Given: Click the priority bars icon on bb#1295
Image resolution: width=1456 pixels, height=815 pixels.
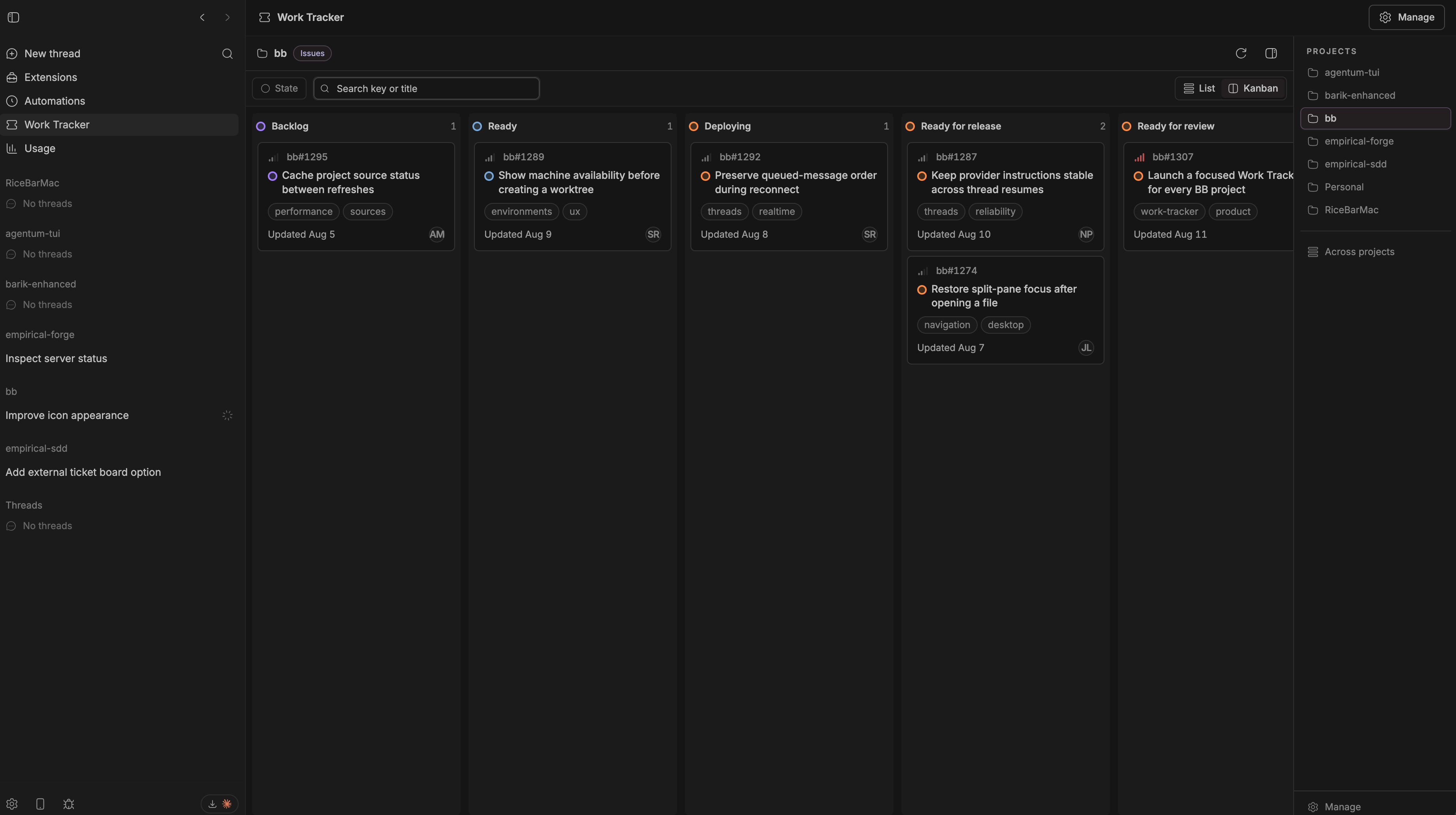Looking at the screenshot, I should point(273,157).
